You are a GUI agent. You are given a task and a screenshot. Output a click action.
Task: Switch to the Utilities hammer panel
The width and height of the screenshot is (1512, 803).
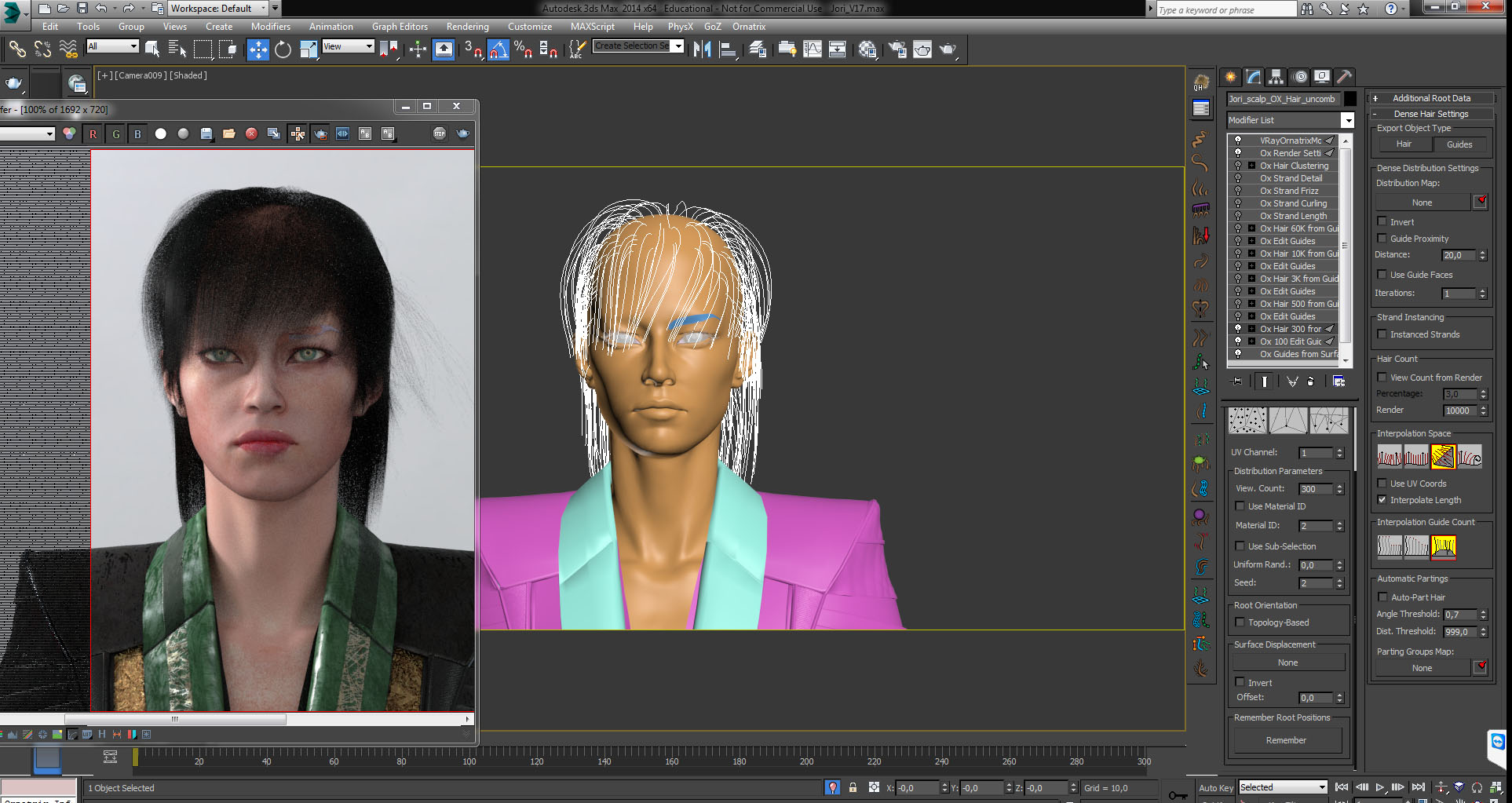point(1344,77)
